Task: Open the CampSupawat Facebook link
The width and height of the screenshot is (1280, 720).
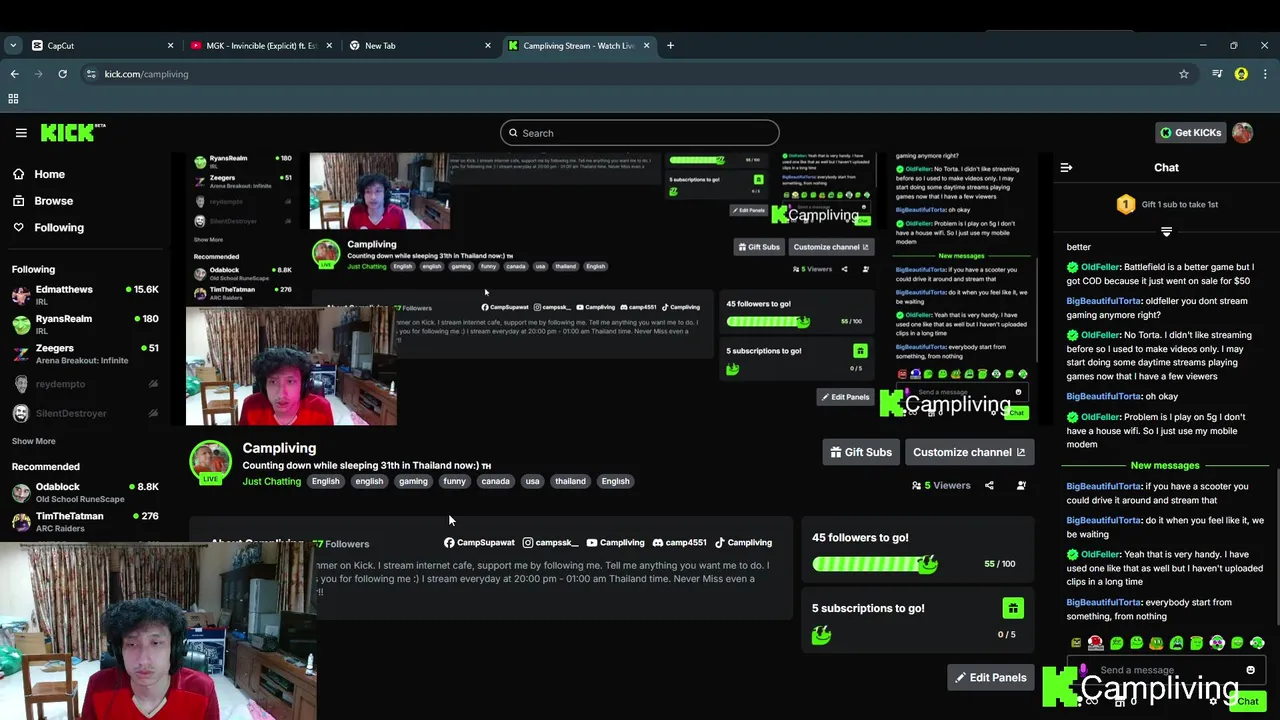Action: tap(479, 542)
